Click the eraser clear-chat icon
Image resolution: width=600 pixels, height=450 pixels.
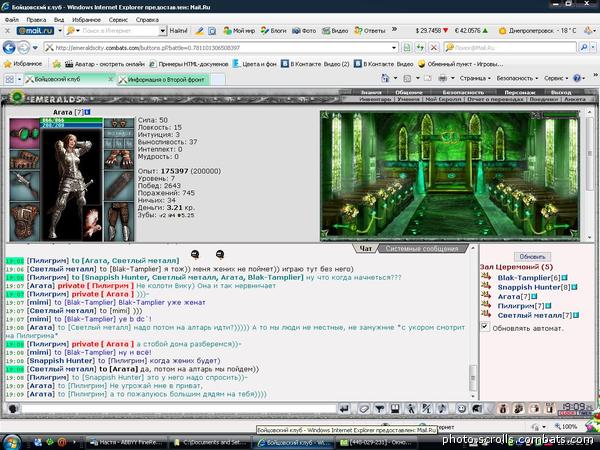[364, 409]
